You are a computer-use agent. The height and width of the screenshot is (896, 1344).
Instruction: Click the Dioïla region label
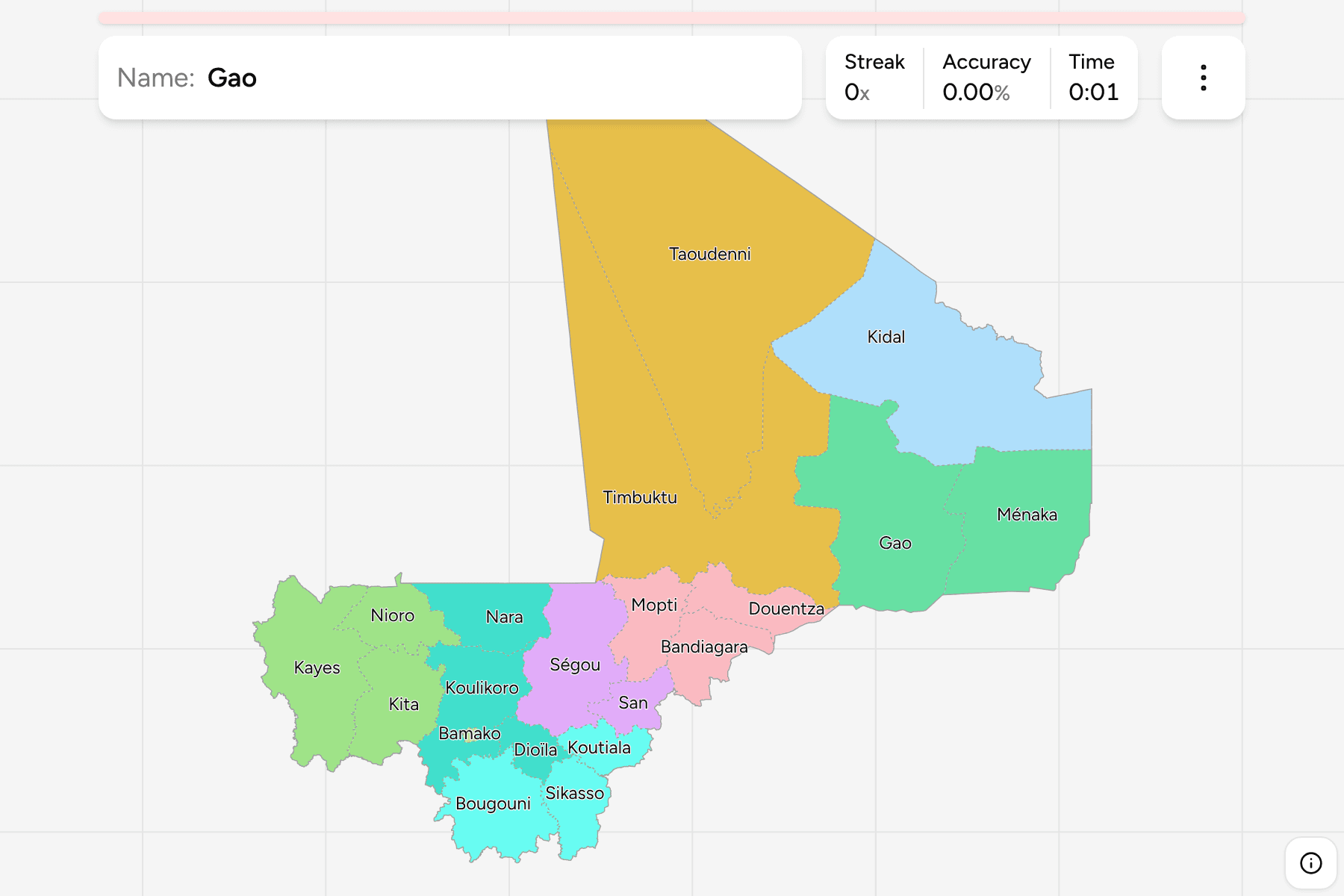(535, 750)
